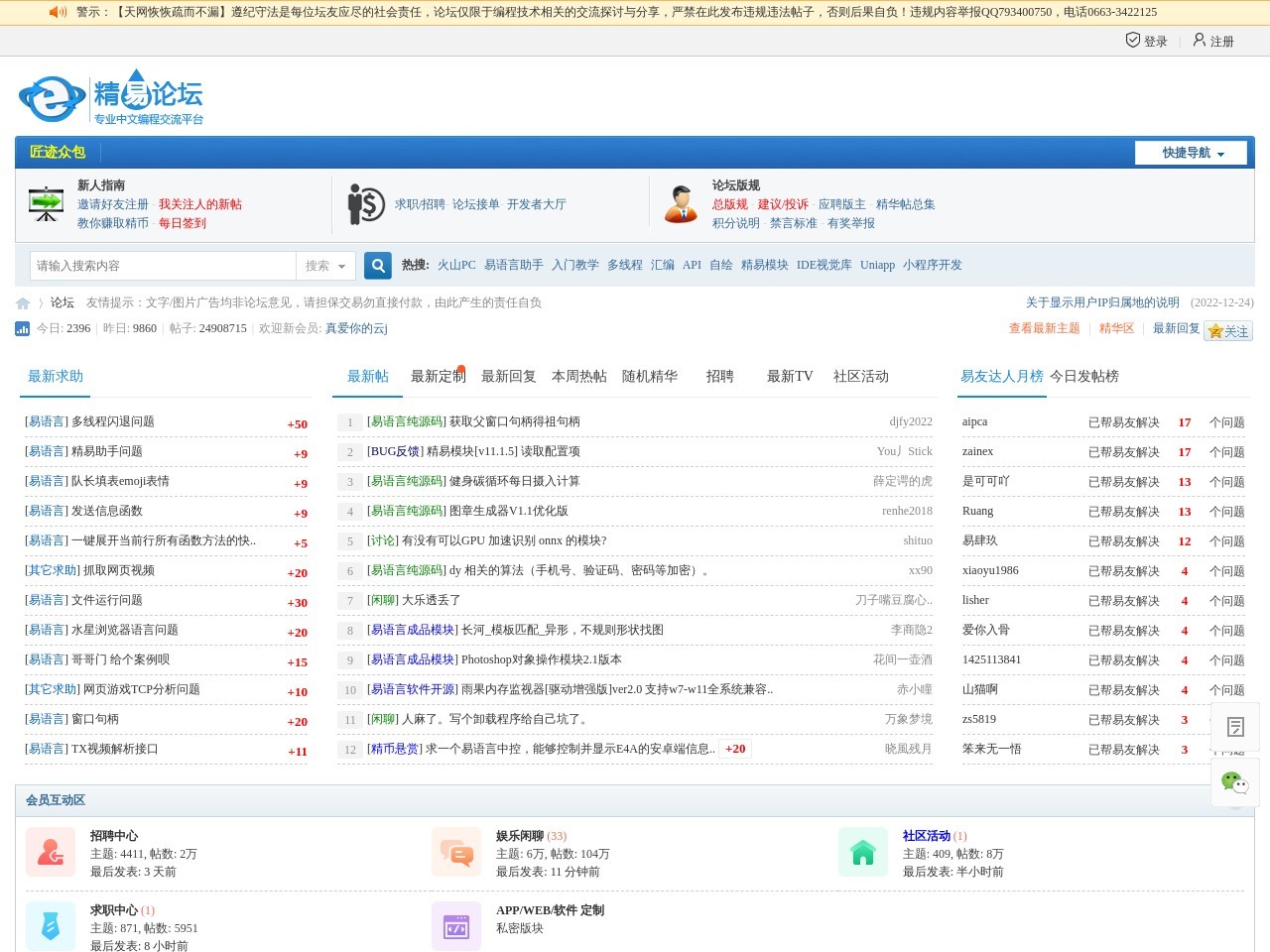Click the 会员互动区 section header

click(x=56, y=800)
